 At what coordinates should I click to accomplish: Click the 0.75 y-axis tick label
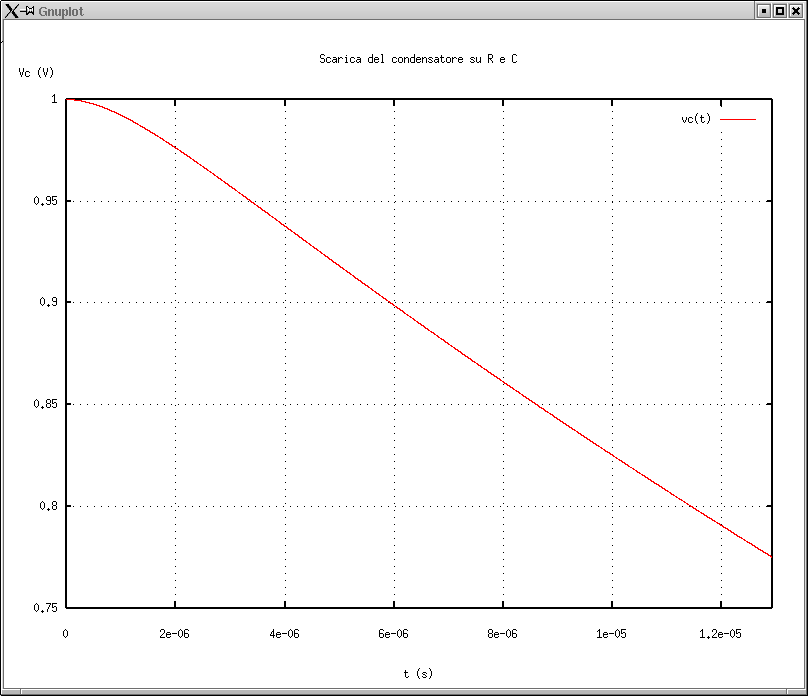[44, 607]
